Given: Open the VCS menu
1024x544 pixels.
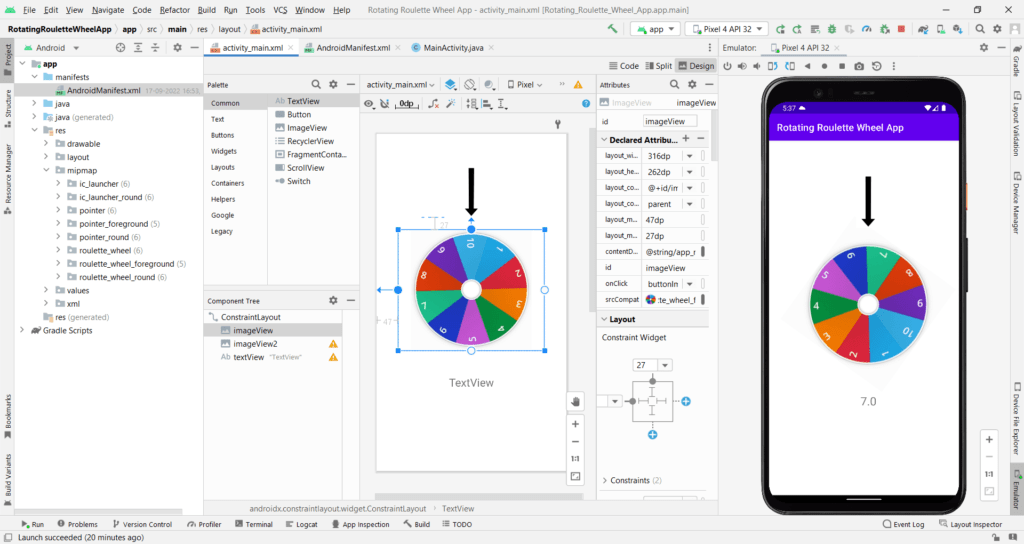Looking at the screenshot, I should point(280,10).
